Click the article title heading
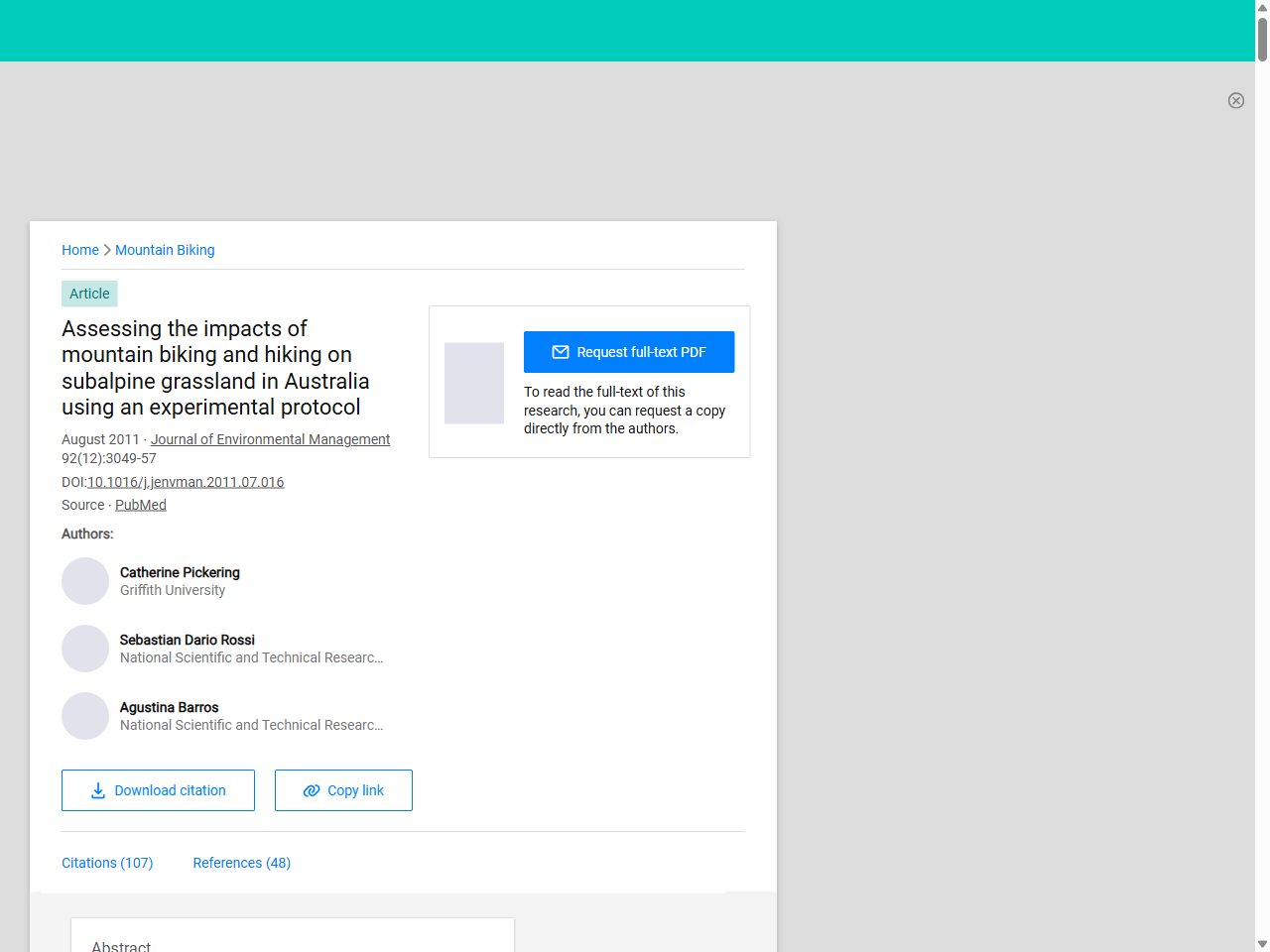1270x952 pixels. click(x=215, y=368)
